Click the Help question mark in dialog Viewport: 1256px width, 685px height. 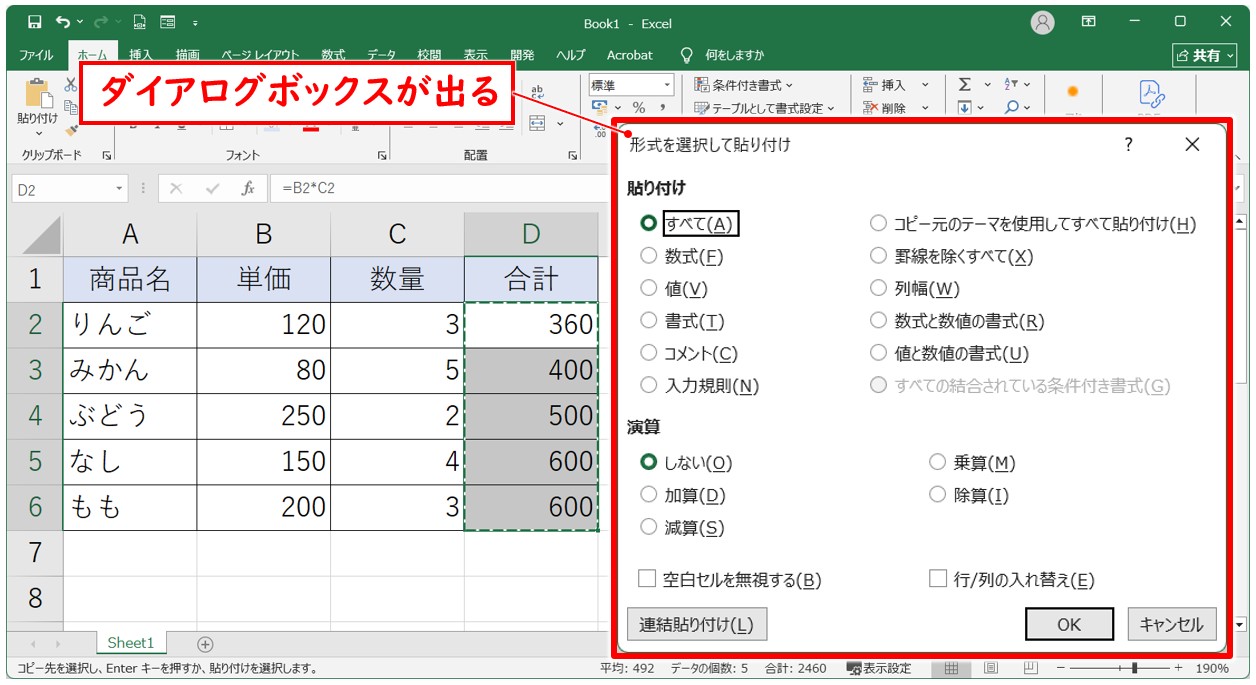tap(1128, 145)
